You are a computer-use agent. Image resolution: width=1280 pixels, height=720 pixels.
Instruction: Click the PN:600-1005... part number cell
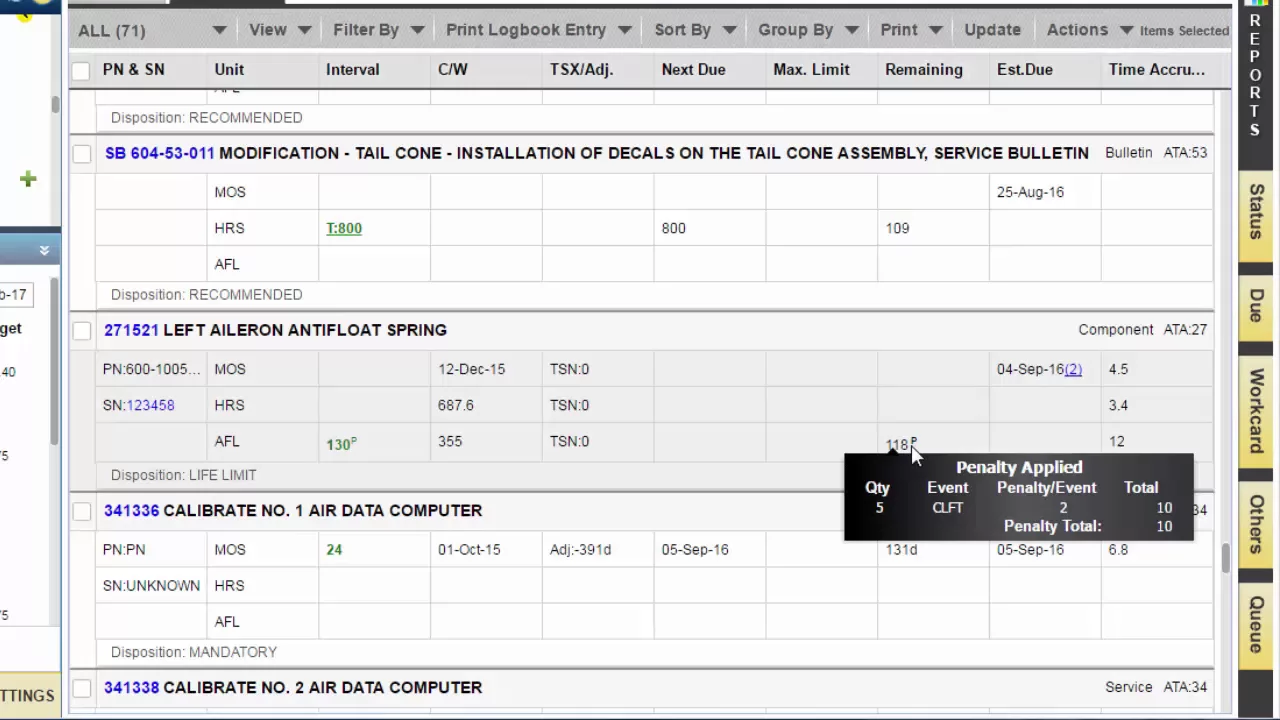pyautogui.click(x=152, y=370)
